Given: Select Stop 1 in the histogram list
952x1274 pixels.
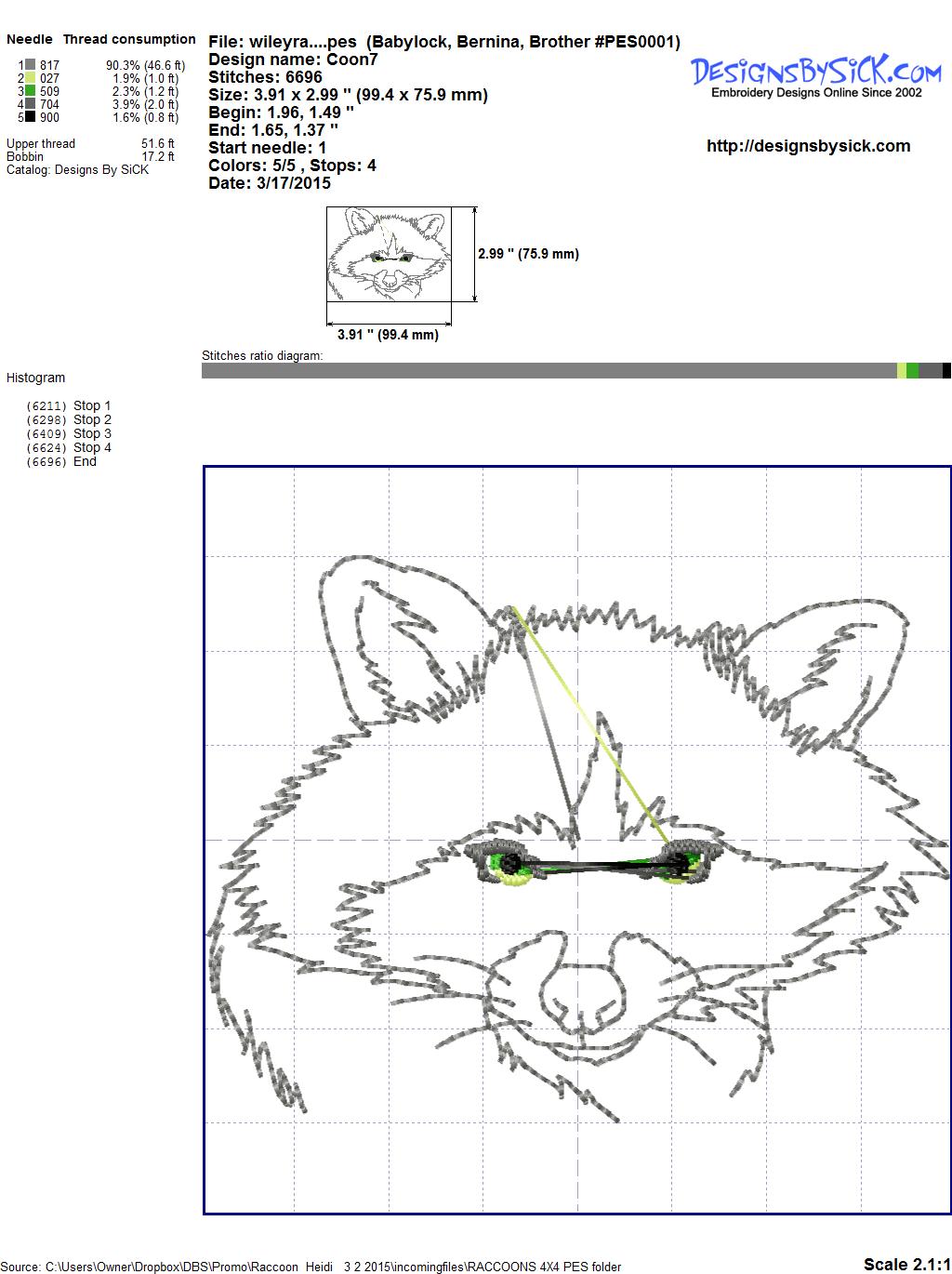Looking at the screenshot, I should (x=91, y=405).
